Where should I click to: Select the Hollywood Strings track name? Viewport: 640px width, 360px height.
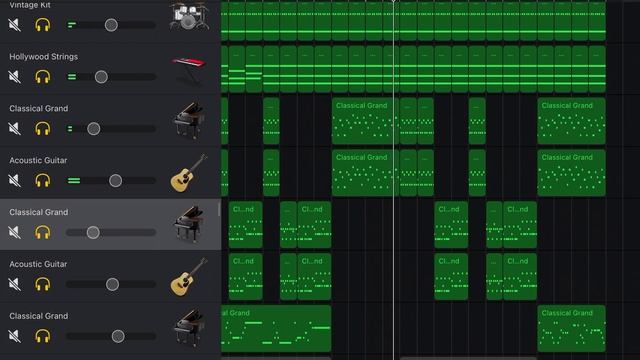point(44,57)
